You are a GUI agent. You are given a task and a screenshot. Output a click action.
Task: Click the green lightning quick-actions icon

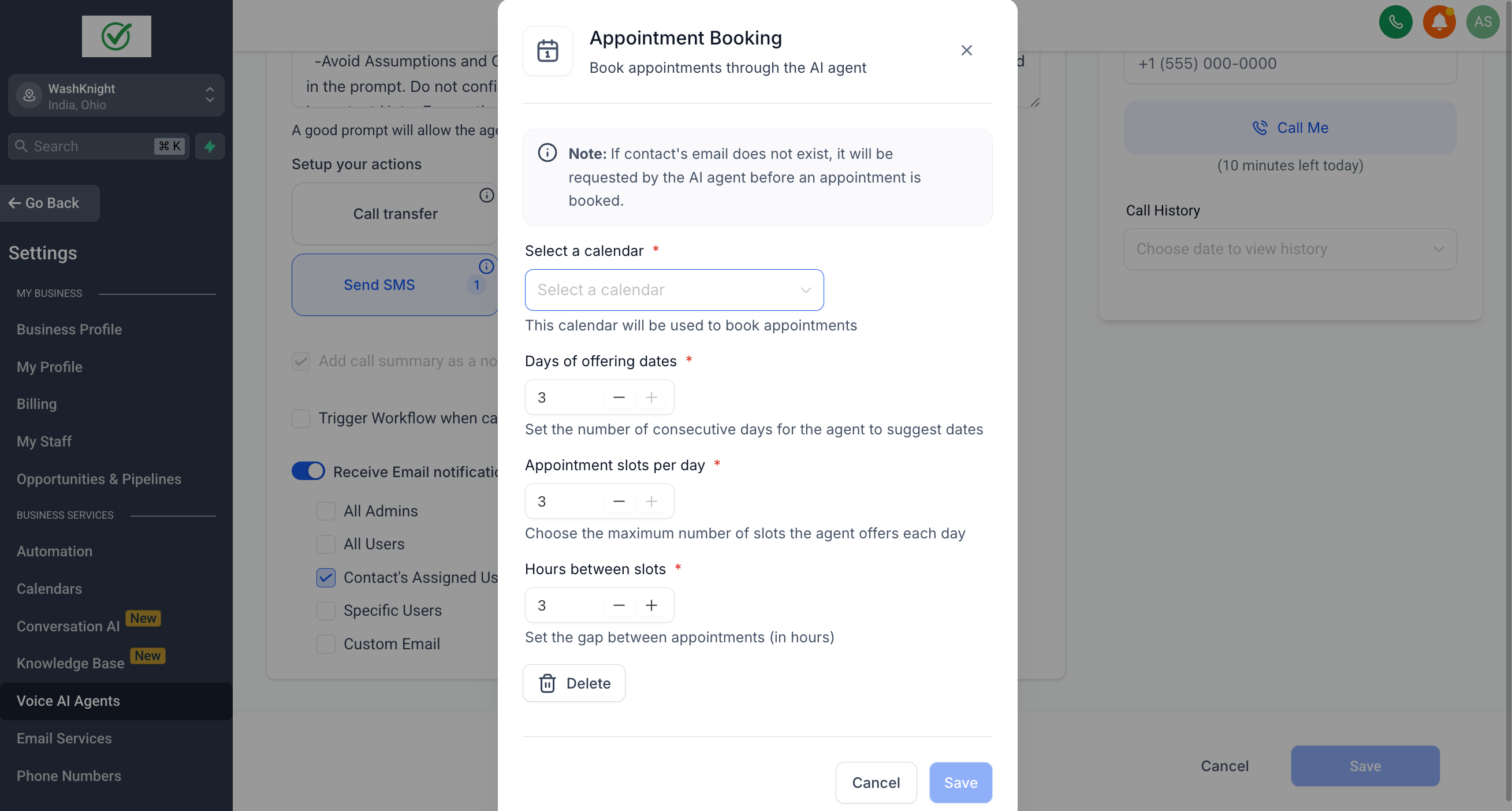pos(210,146)
